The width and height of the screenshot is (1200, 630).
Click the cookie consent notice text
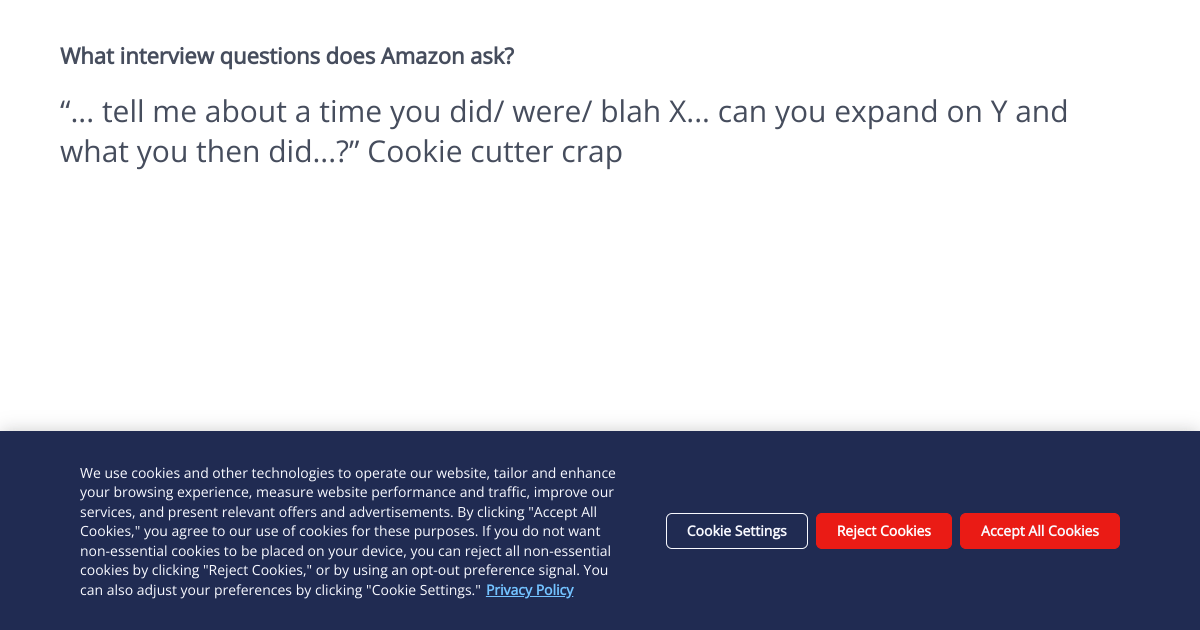(x=347, y=530)
